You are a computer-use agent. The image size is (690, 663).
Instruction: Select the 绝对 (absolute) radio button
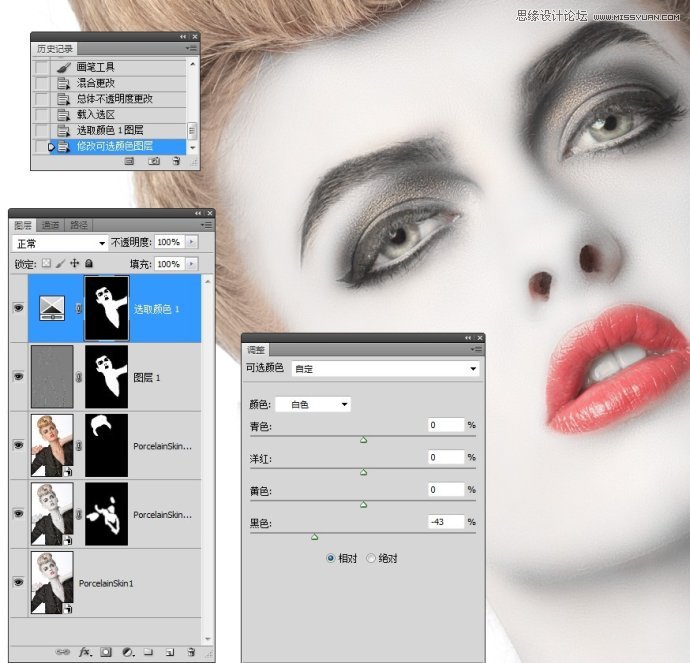(x=372, y=558)
